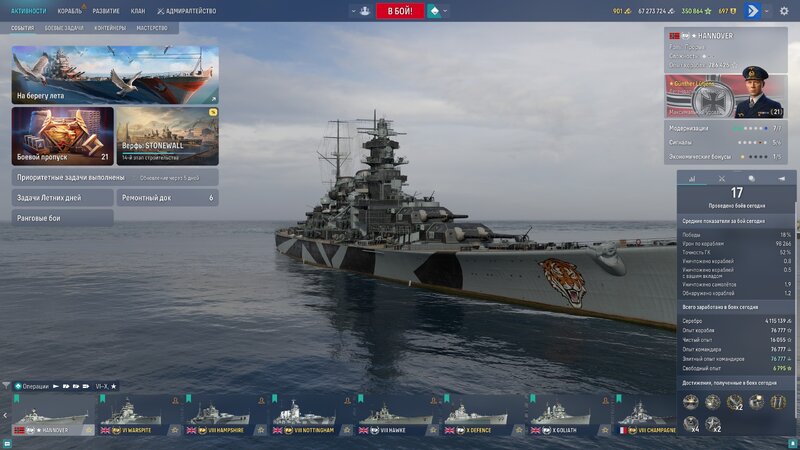The width and height of the screenshot is (800, 450).
Task: Start battle with В БОЙ! button
Action: [x=400, y=11]
